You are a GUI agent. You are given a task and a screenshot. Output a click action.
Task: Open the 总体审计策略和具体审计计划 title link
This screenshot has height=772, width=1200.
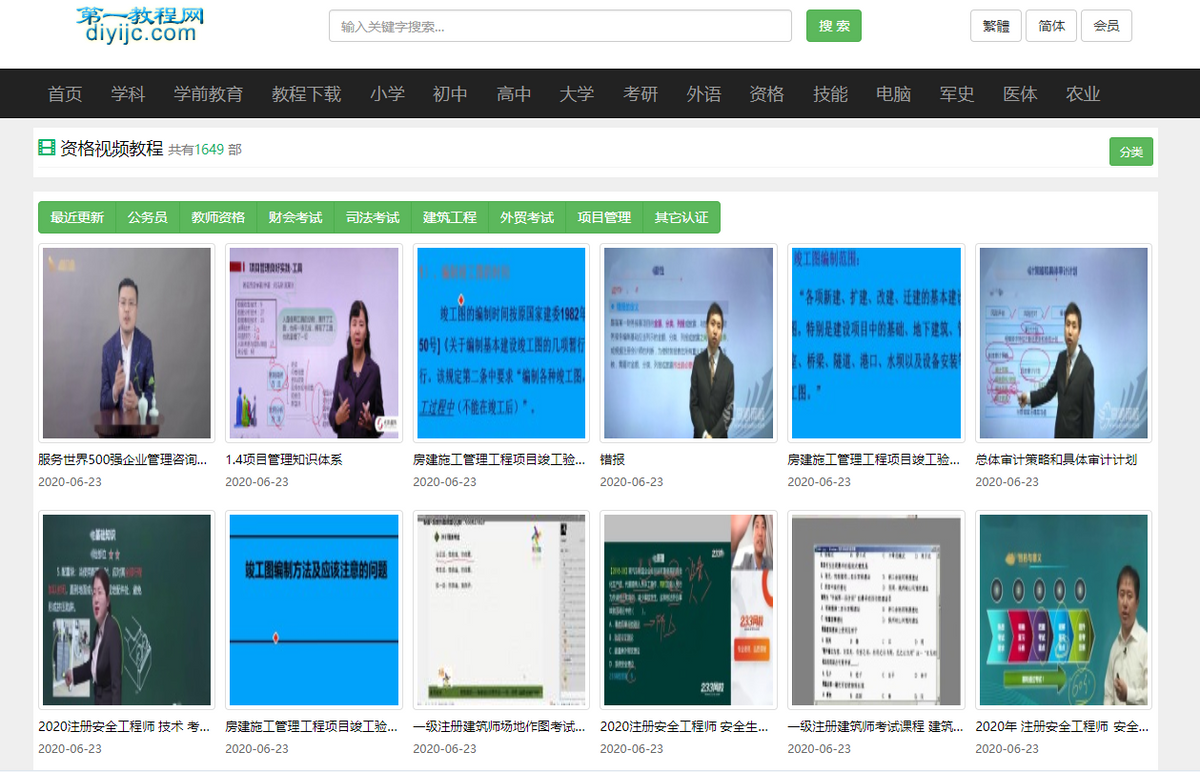(1055, 460)
